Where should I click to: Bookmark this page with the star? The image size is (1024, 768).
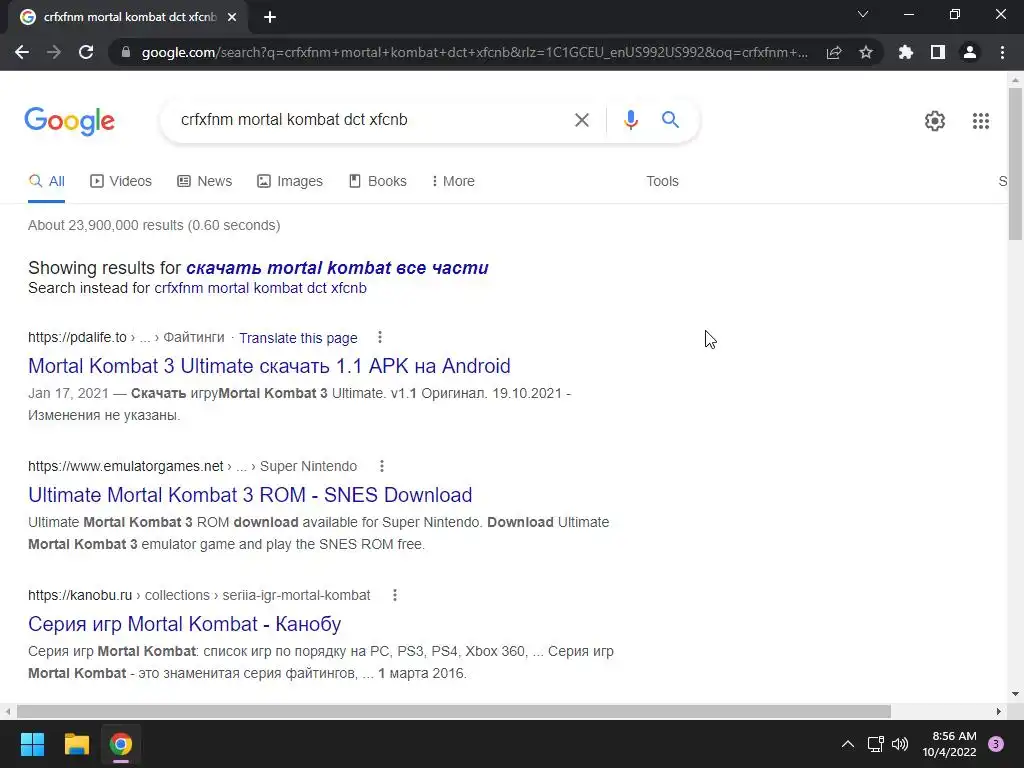tap(866, 52)
